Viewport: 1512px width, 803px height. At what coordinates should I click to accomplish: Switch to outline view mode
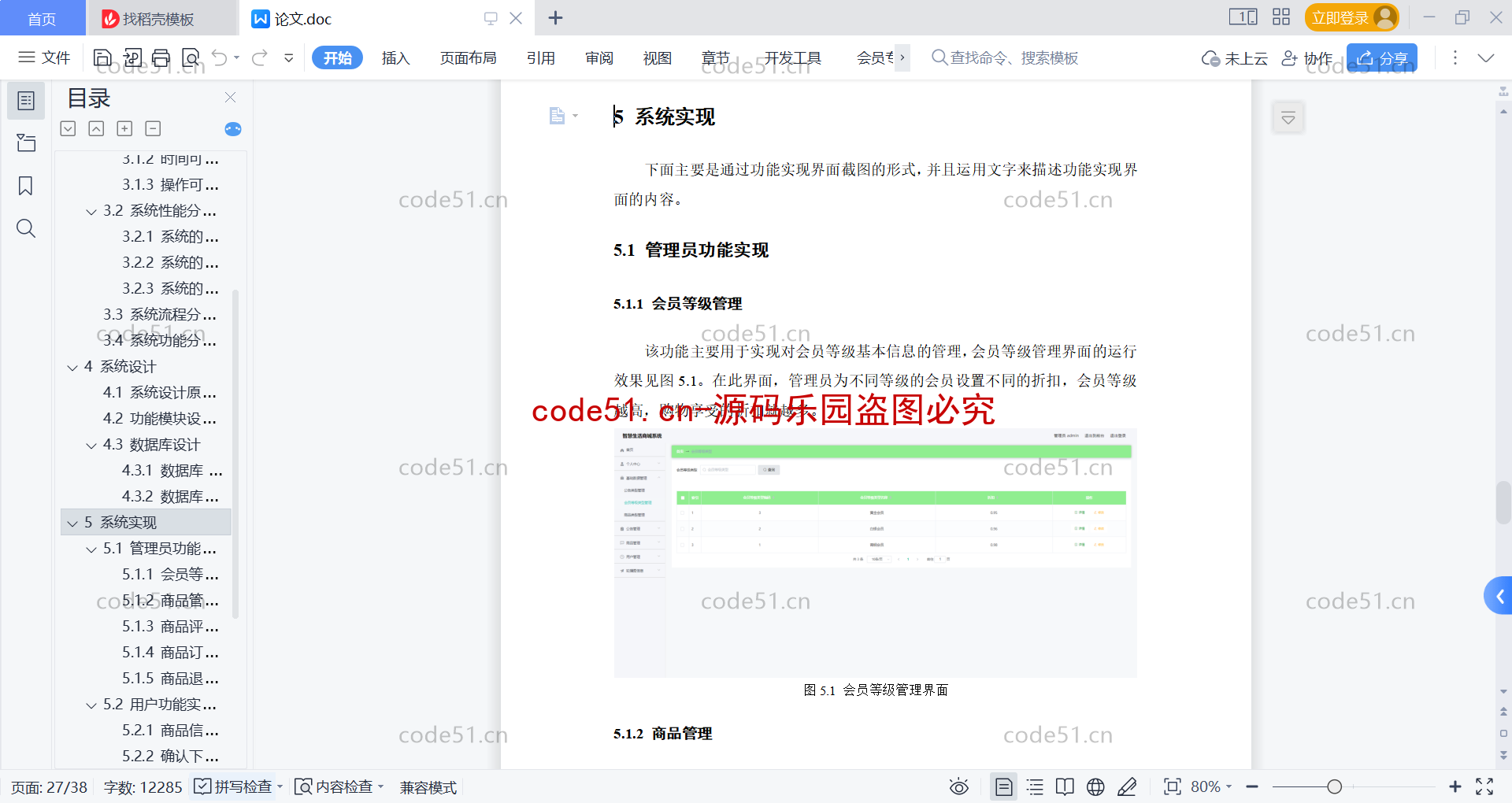[1035, 786]
